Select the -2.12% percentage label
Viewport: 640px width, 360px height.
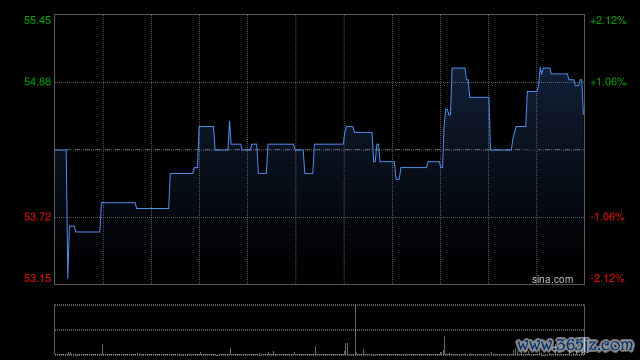coord(607,278)
